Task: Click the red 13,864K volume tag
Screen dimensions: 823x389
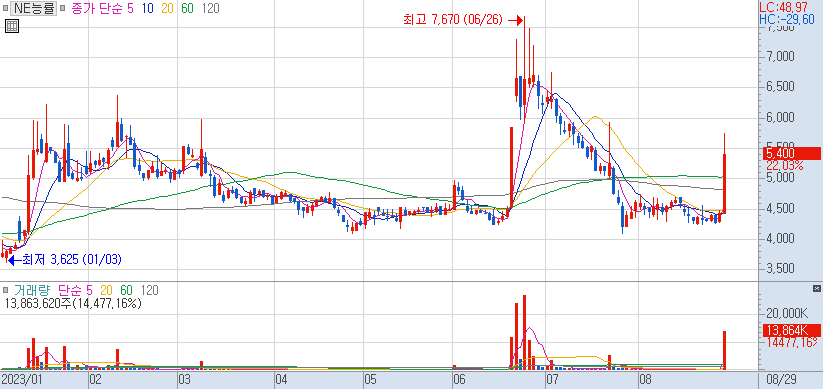Action: point(791,330)
